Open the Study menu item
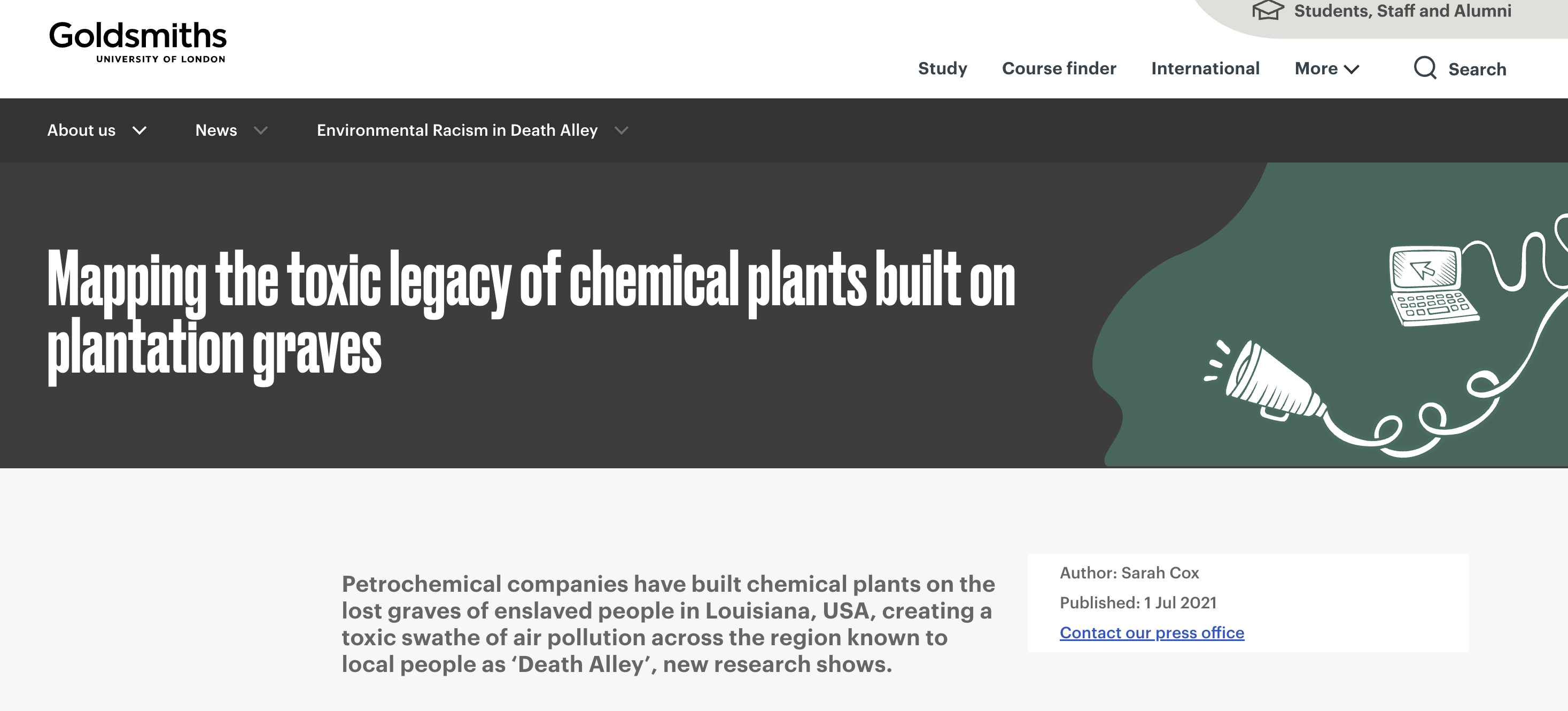 click(942, 69)
